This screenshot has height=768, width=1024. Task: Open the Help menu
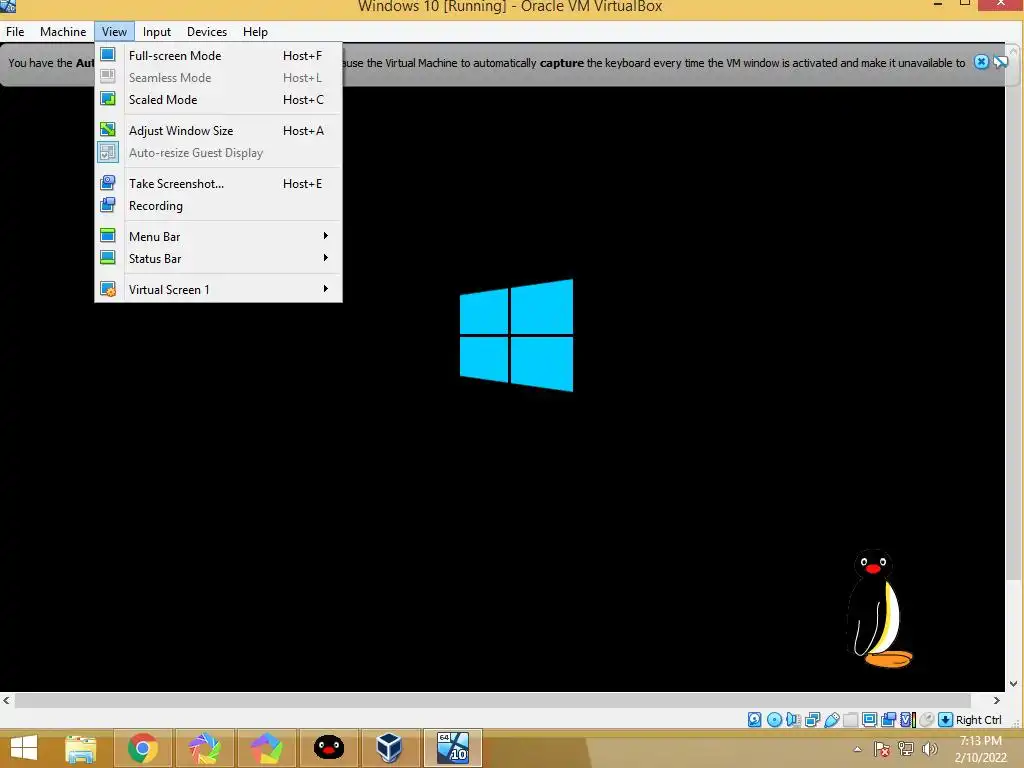click(x=255, y=31)
